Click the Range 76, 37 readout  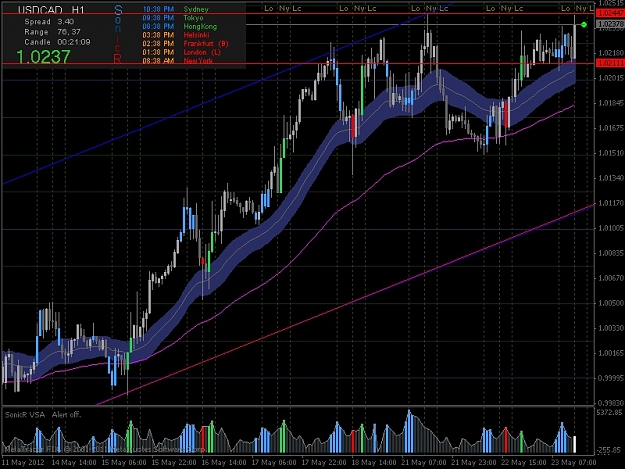[52, 32]
